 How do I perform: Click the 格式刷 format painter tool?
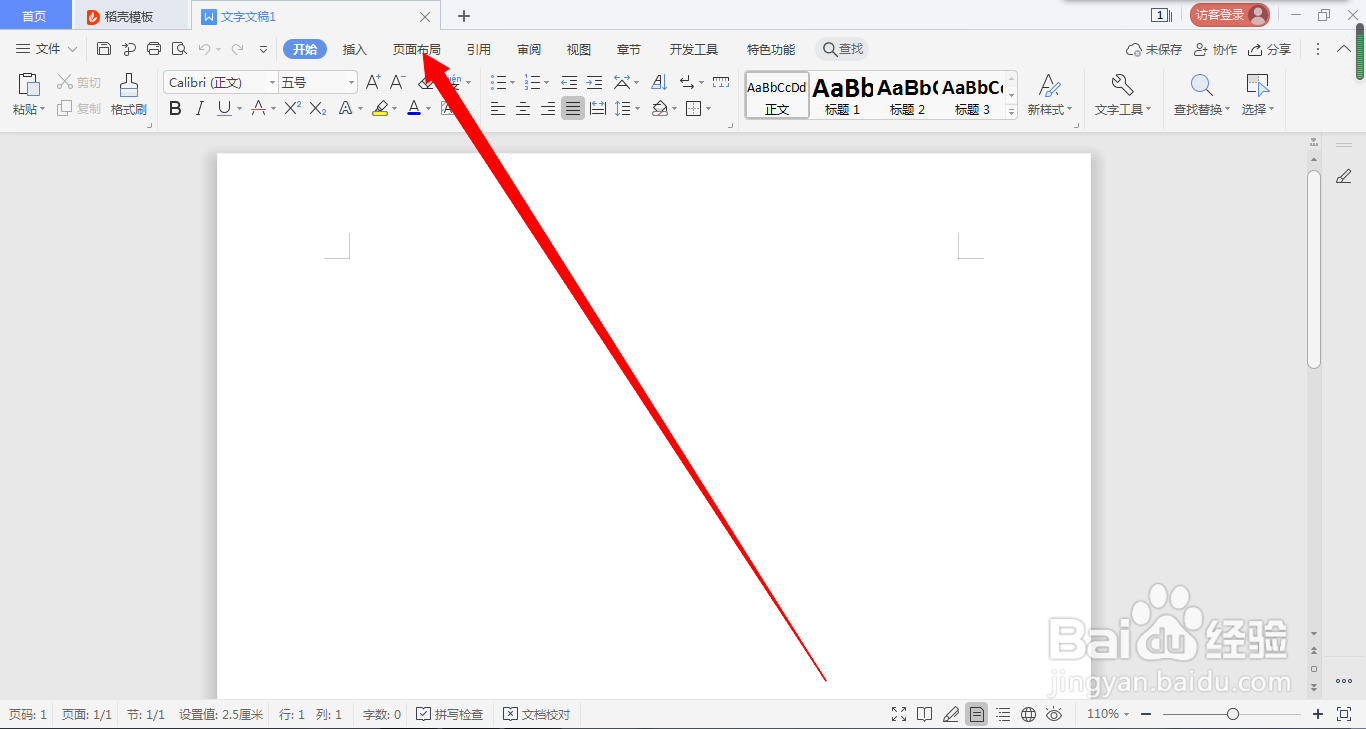pyautogui.click(x=129, y=95)
